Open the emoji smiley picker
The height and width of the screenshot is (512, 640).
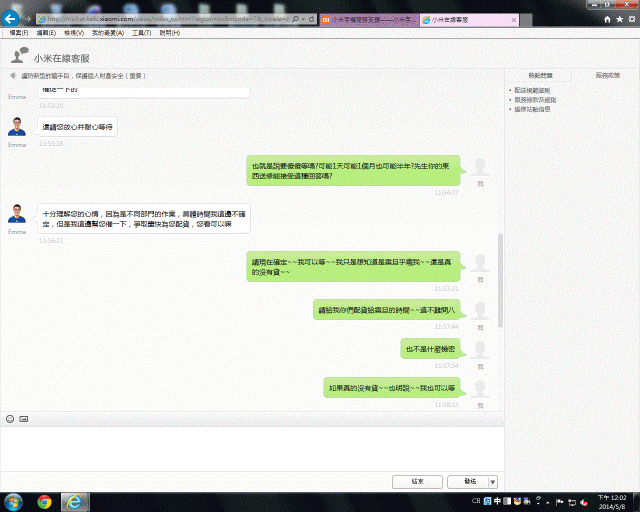click(10, 419)
